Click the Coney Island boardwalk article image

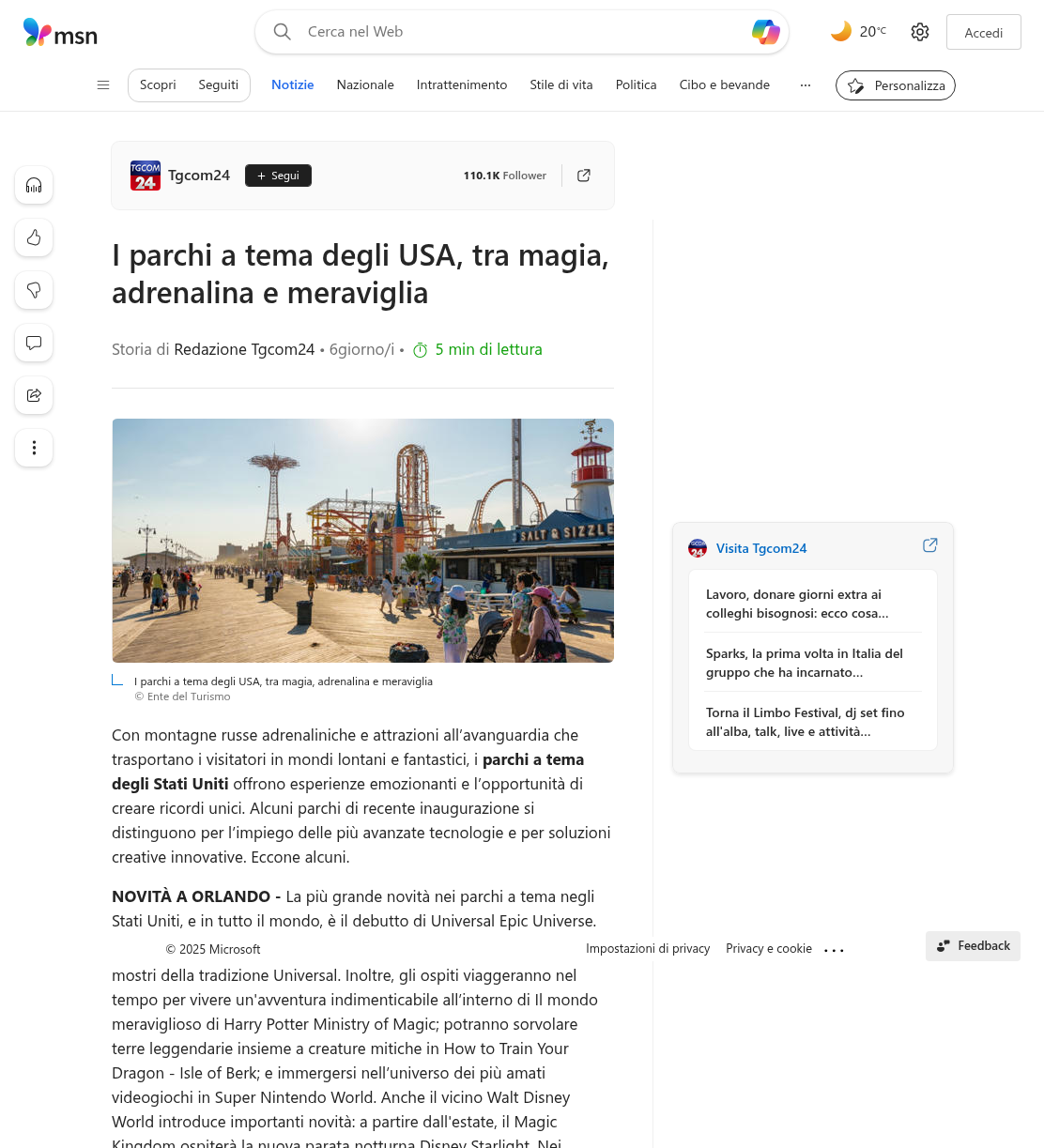(x=363, y=541)
